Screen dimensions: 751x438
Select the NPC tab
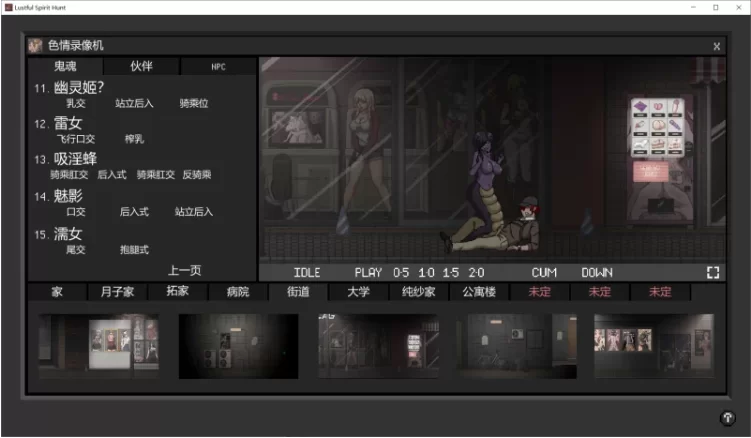[x=218, y=67]
